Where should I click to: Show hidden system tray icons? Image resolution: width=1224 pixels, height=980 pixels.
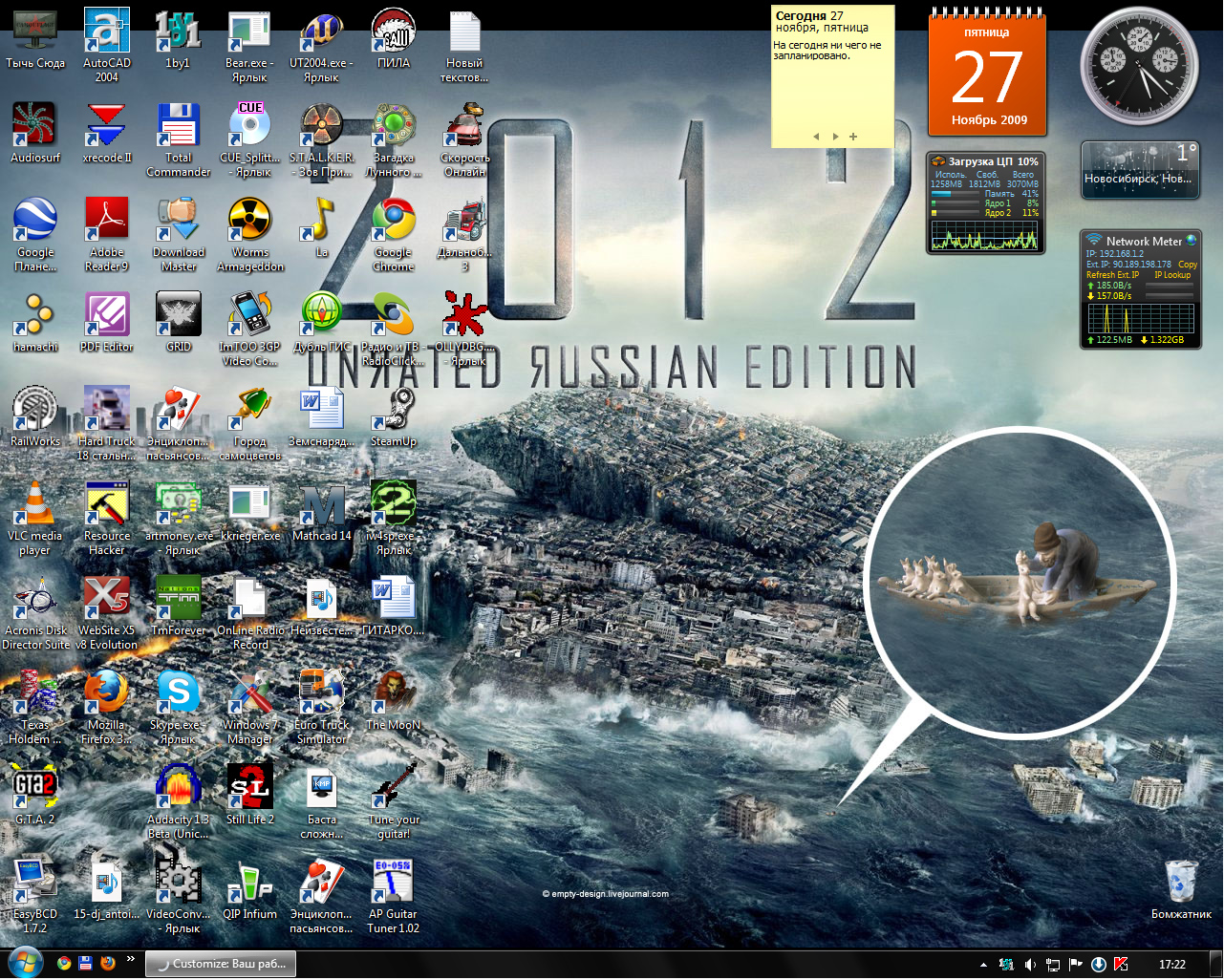983,965
